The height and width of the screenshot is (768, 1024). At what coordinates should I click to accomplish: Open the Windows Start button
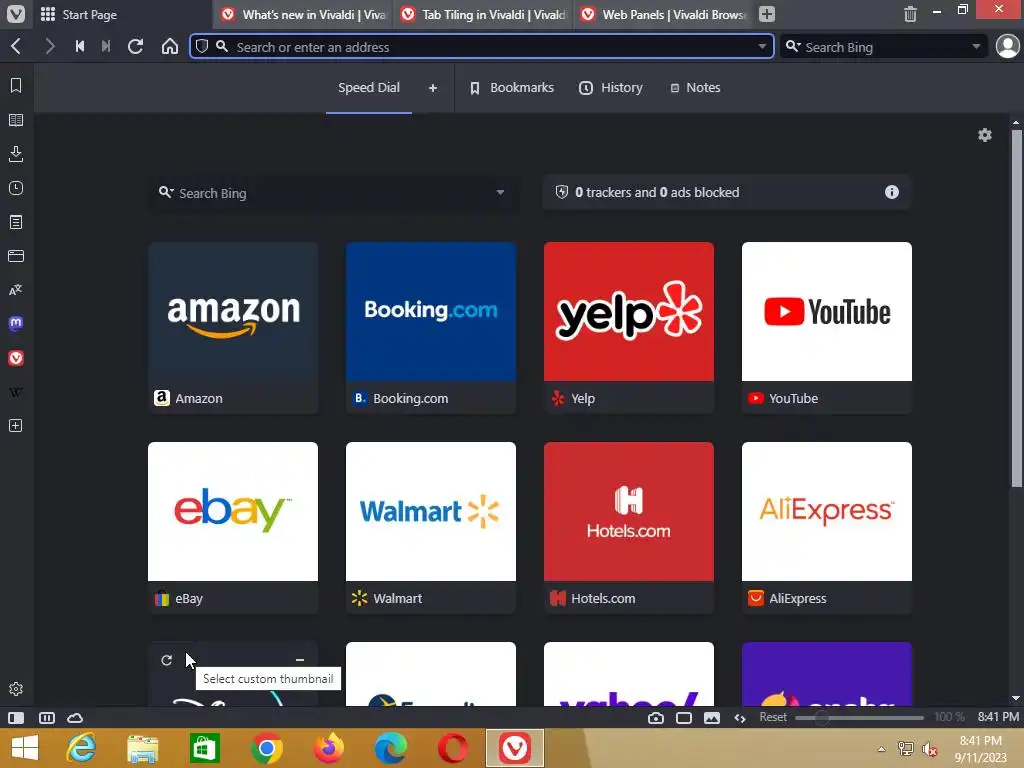[25, 748]
